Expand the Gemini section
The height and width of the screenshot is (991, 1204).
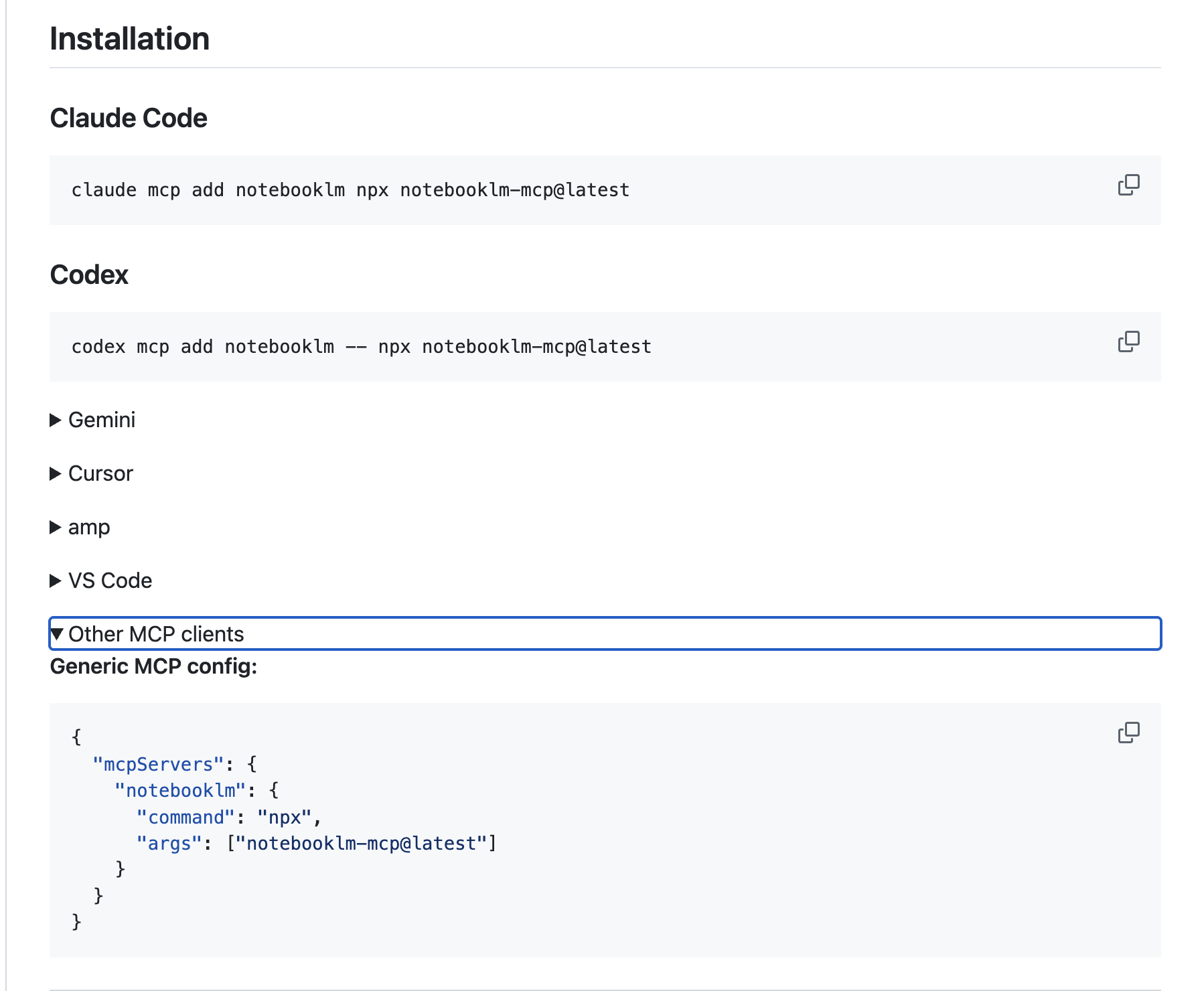pyautogui.click(x=93, y=420)
